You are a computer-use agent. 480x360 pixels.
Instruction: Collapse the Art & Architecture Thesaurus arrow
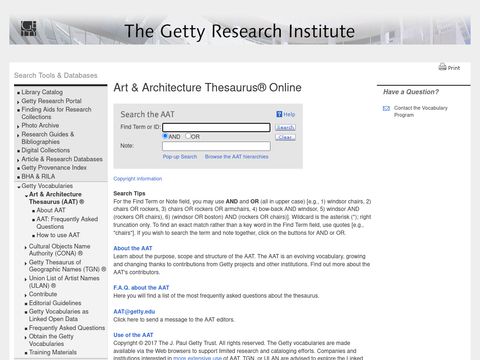(x=26, y=195)
